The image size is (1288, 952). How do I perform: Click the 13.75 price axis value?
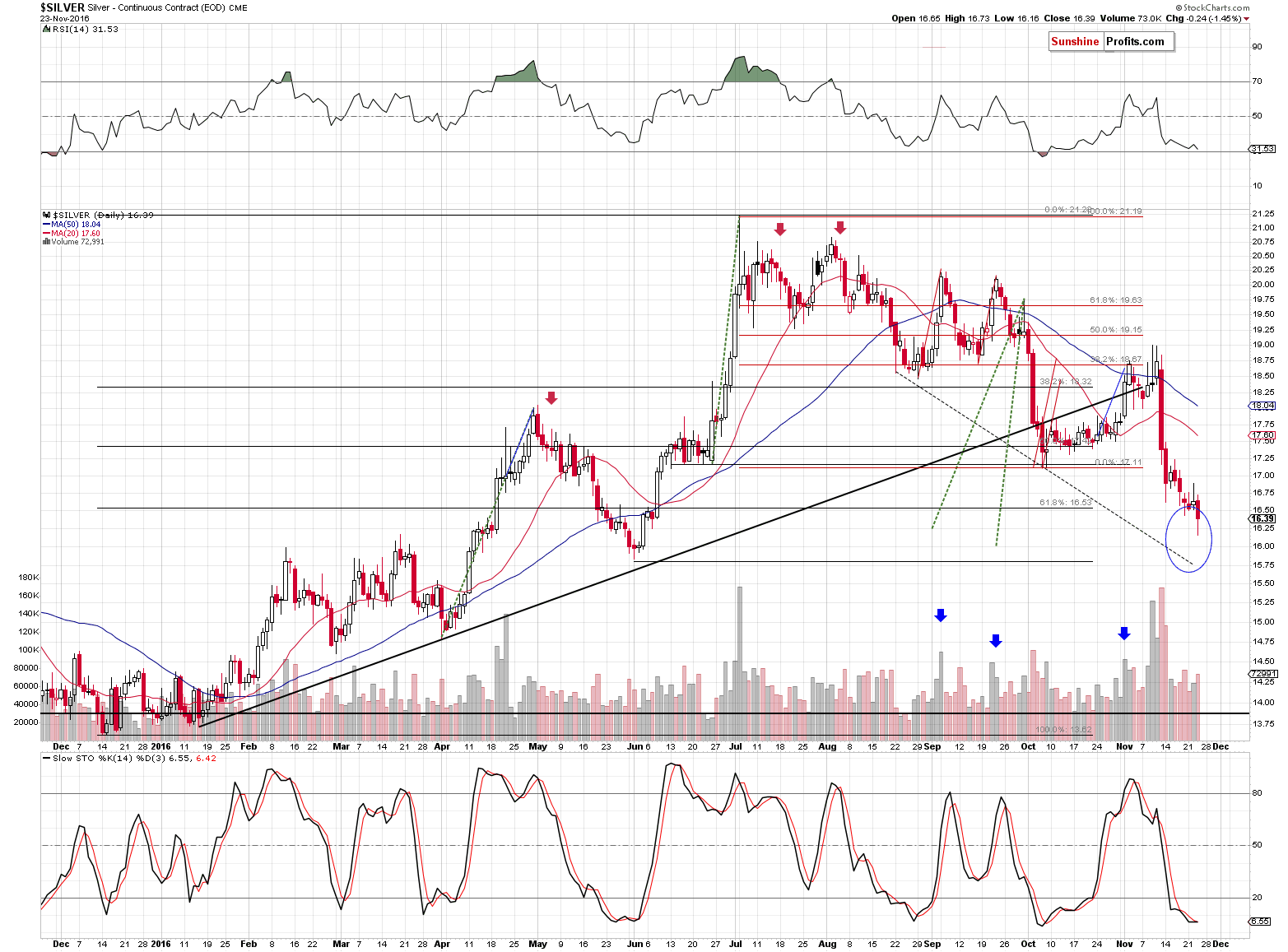(1263, 724)
